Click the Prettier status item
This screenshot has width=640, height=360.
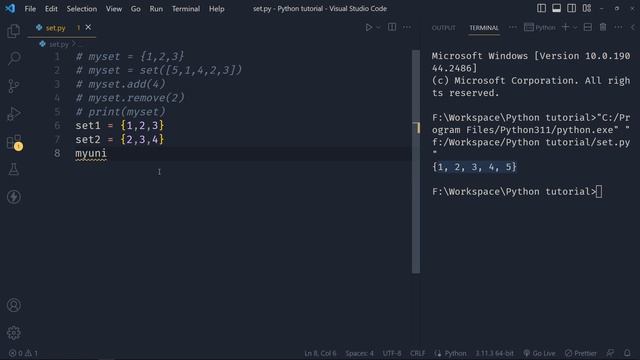pyautogui.click(x=580, y=353)
